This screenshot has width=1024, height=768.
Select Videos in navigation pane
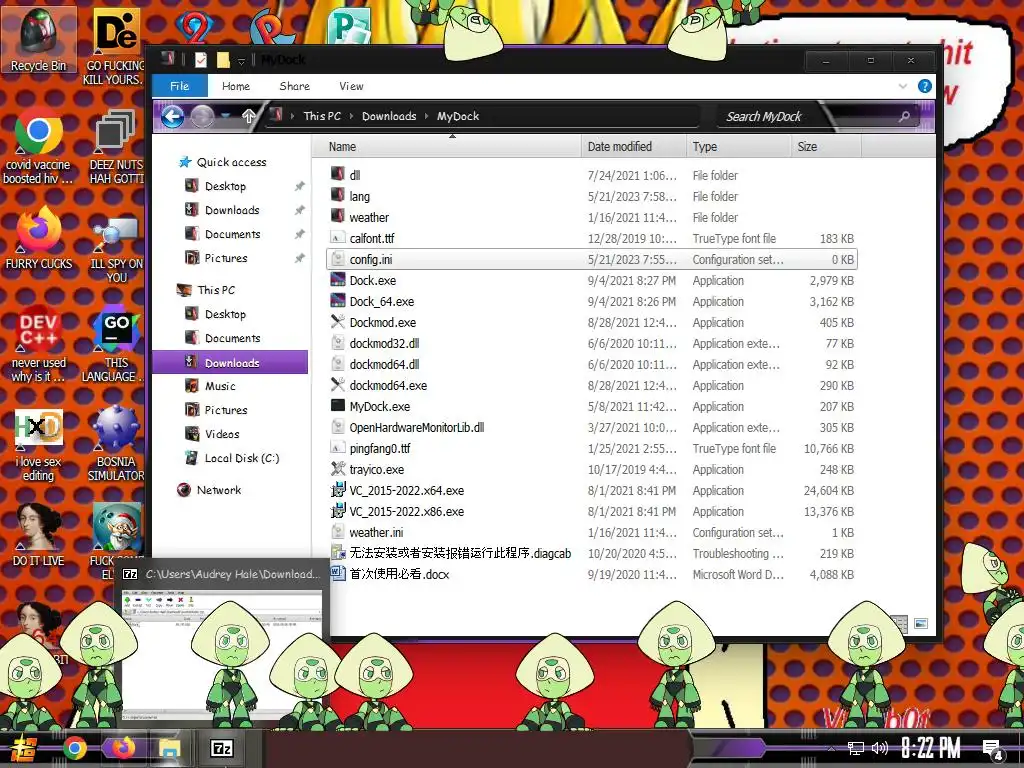coord(222,434)
